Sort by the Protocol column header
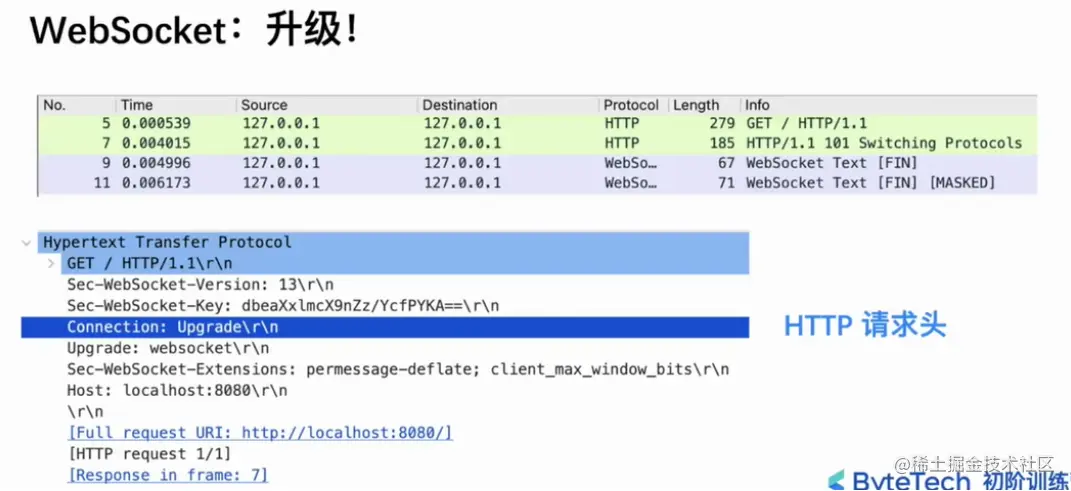1071x491 pixels. (632, 105)
